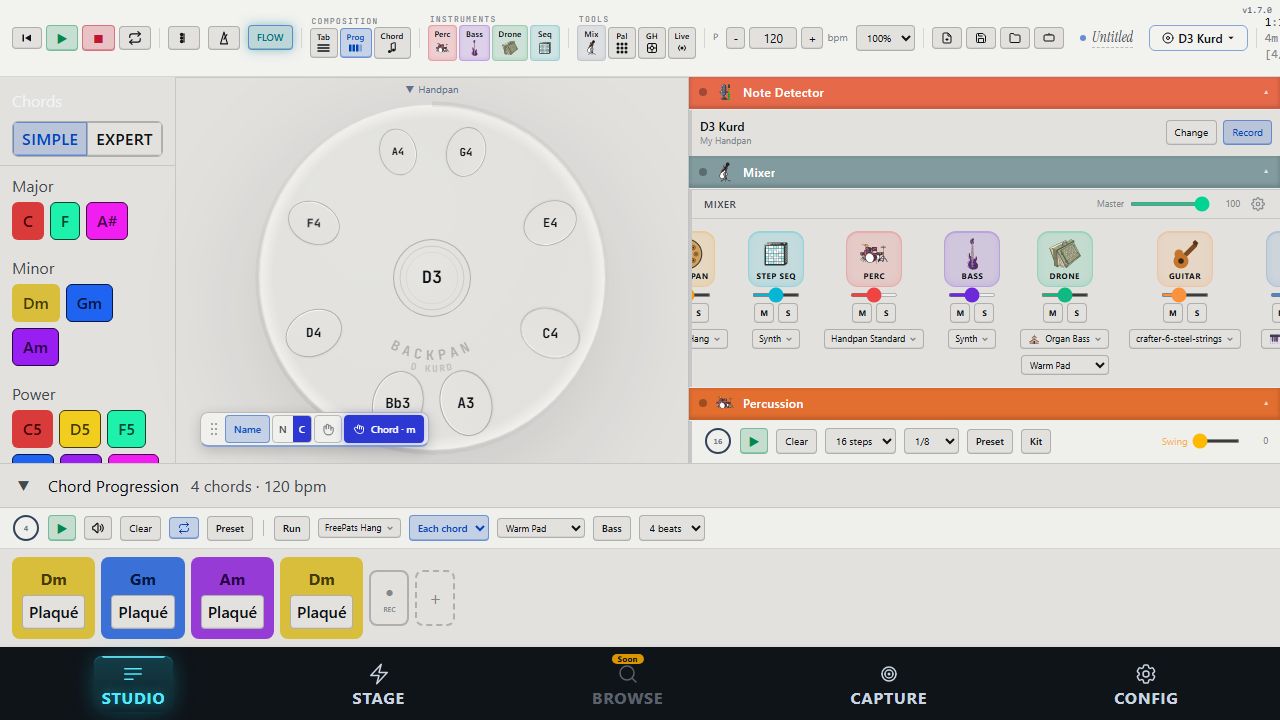Click the Record button in Note Detector
The height and width of the screenshot is (720, 1280).
pyautogui.click(x=1247, y=132)
